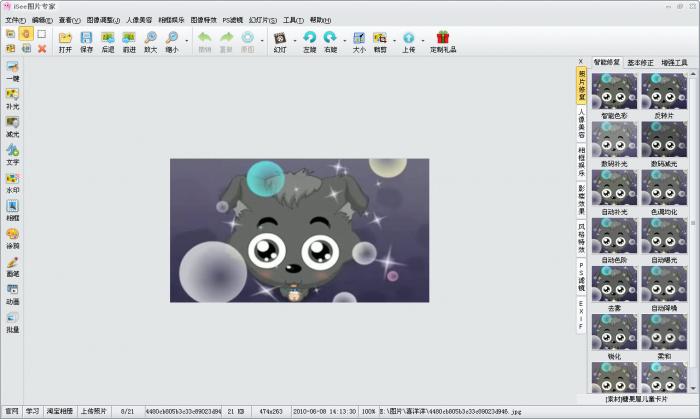
Task: Open the EXIF vertical side tab
Action: point(581,315)
